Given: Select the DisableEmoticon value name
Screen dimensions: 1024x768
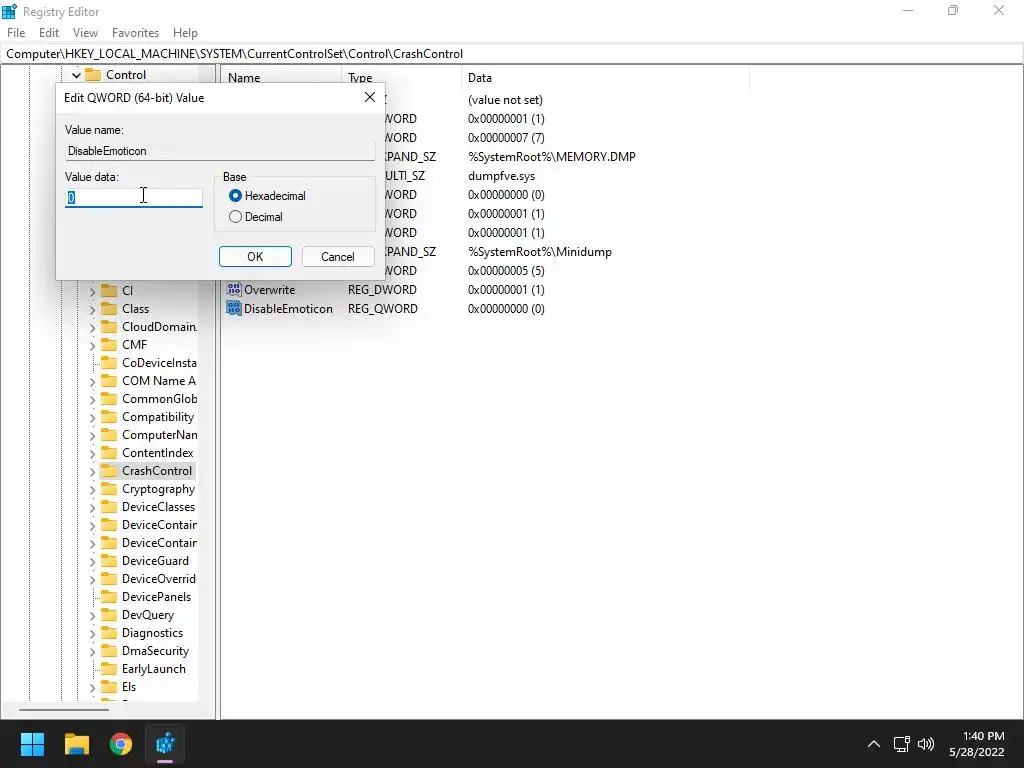Looking at the screenshot, I should [288, 309].
